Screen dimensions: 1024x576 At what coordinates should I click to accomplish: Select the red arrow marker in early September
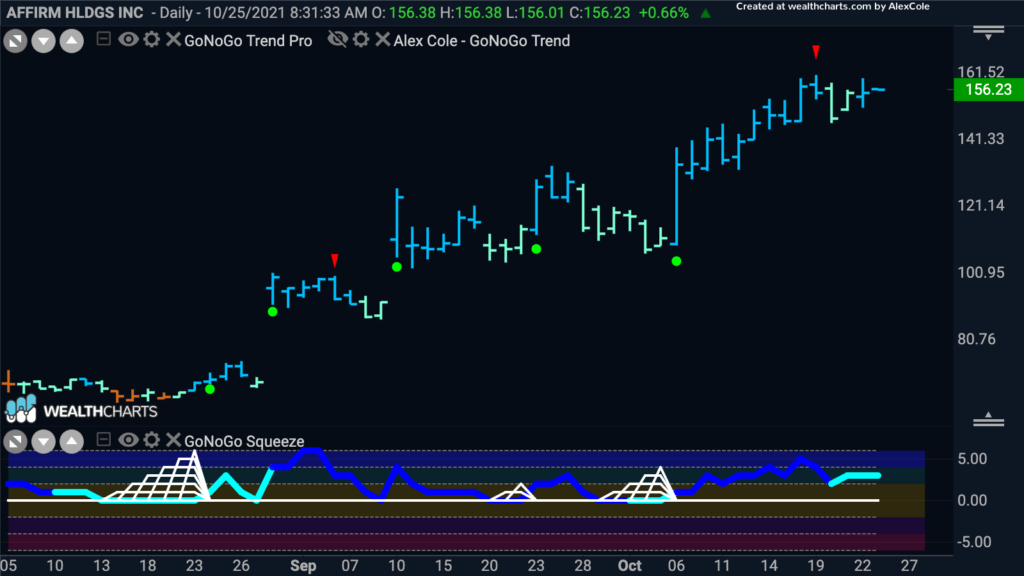tap(335, 261)
